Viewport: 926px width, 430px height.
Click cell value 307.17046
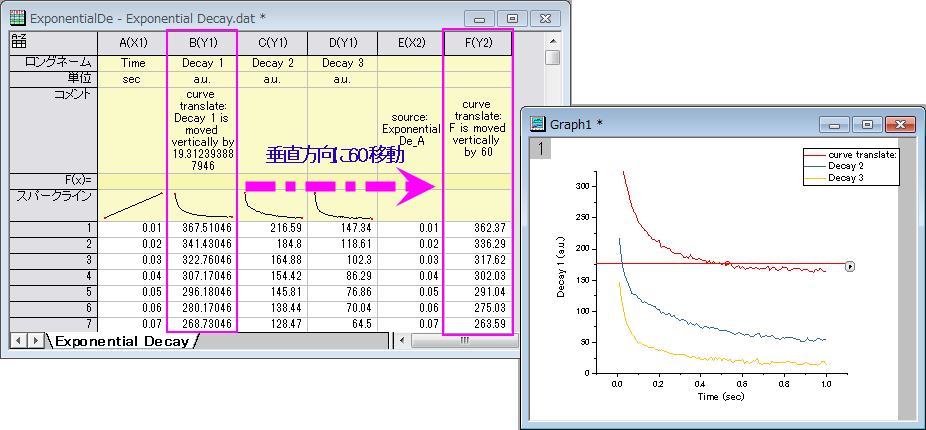point(203,276)
